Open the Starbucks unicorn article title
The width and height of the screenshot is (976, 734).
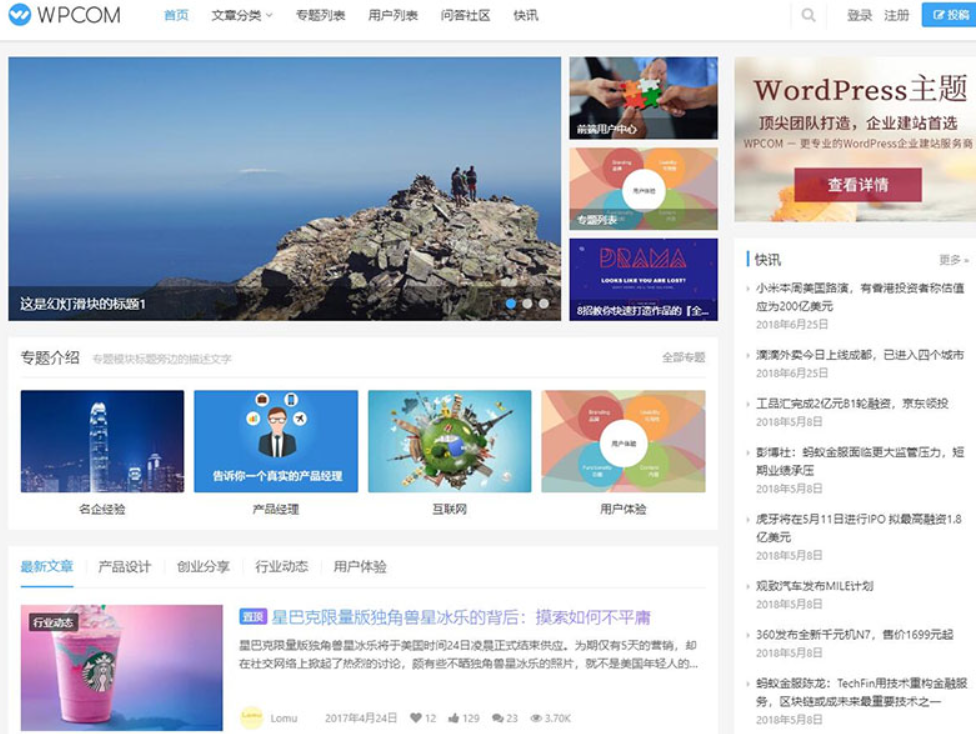[460, 617]
